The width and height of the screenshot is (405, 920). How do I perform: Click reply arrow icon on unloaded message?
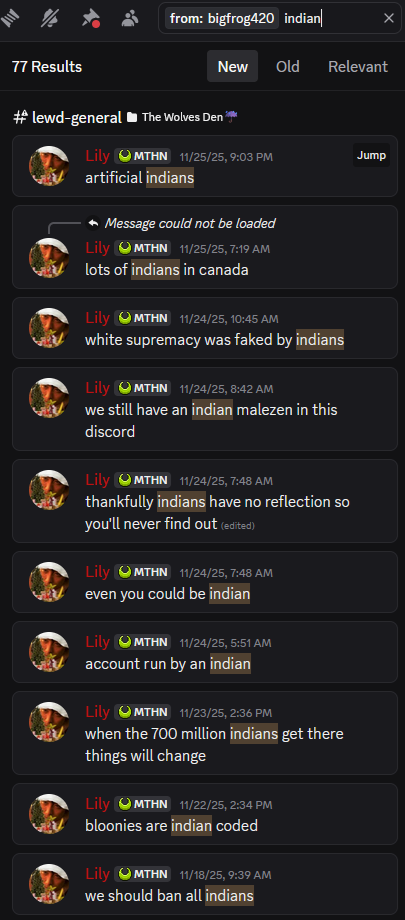pyautogui.click(x=93, y=223)
